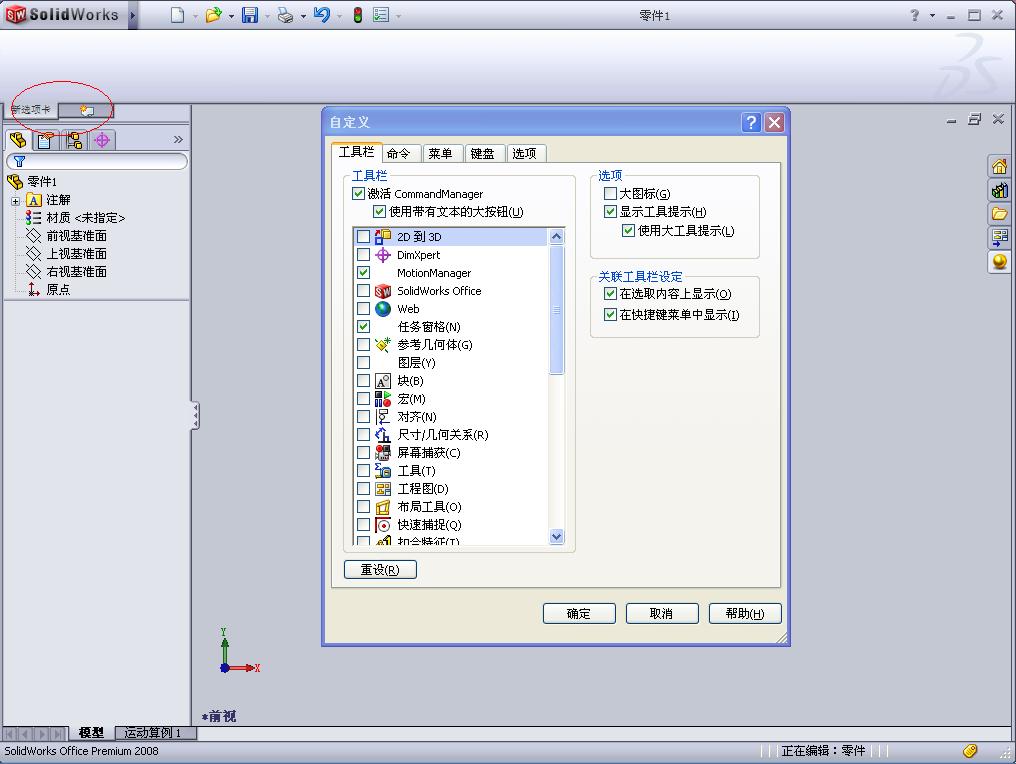The height and width of the screenshot is (764, 1016).
Task: Click the 屏幕捕获 toolbar icon
Action: (x=383, y=452)
